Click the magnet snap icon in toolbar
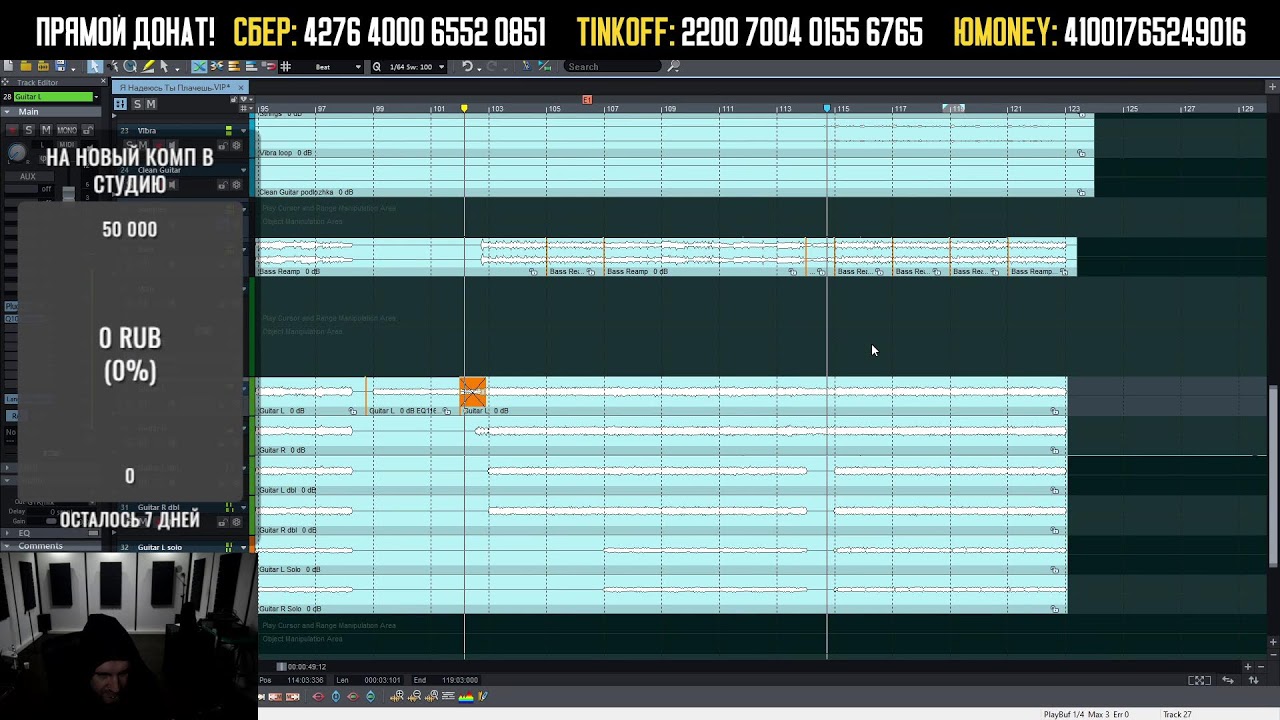This screenshot has width=1280, height=720. tap(269, 67)
